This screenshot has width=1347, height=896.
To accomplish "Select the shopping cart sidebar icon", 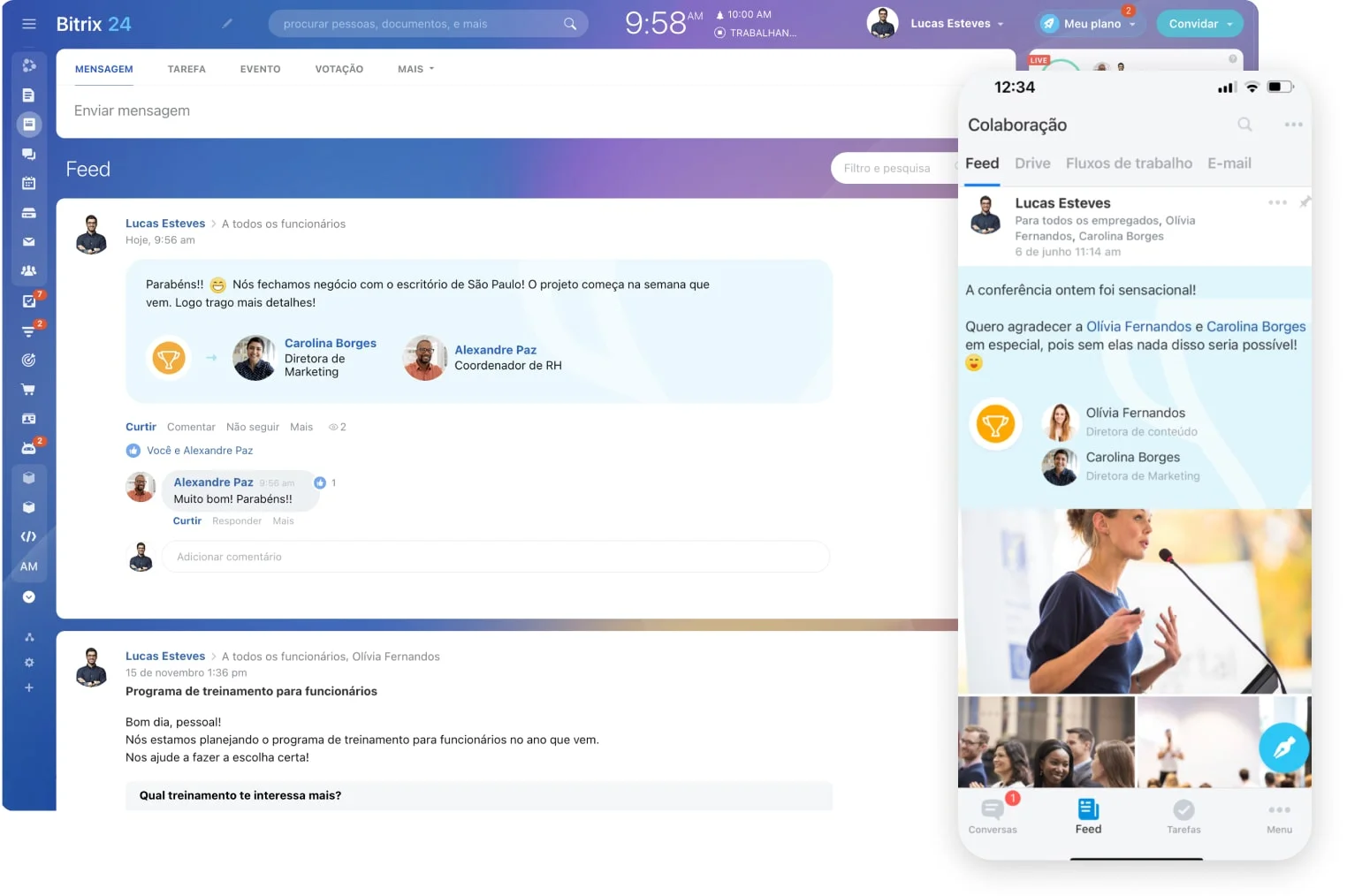I will [28, 389].
